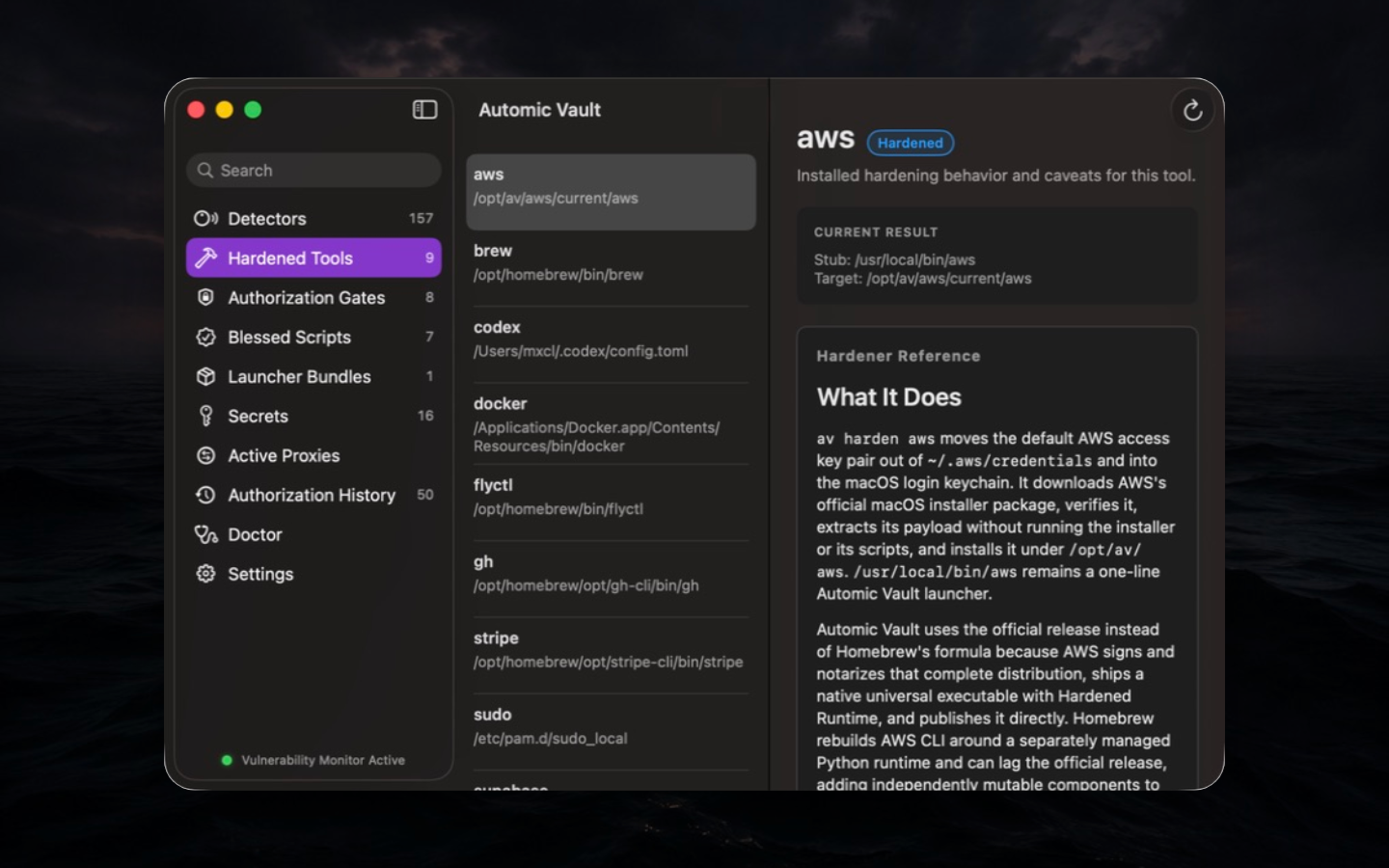Select the docker tool row
Screen dimensions: 1389x868
[611, 424]
